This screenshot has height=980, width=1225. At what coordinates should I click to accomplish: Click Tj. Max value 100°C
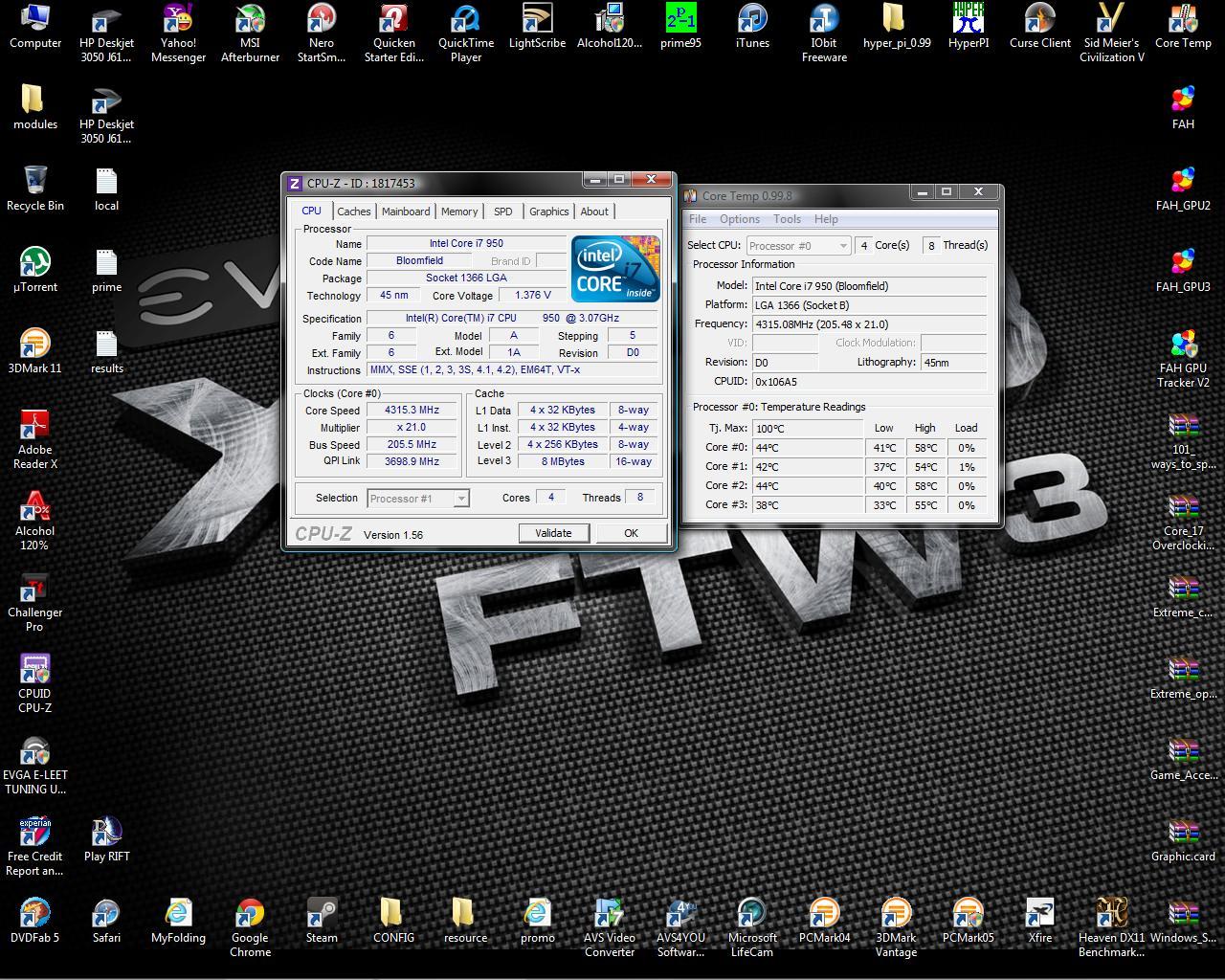tap(809, 429)
